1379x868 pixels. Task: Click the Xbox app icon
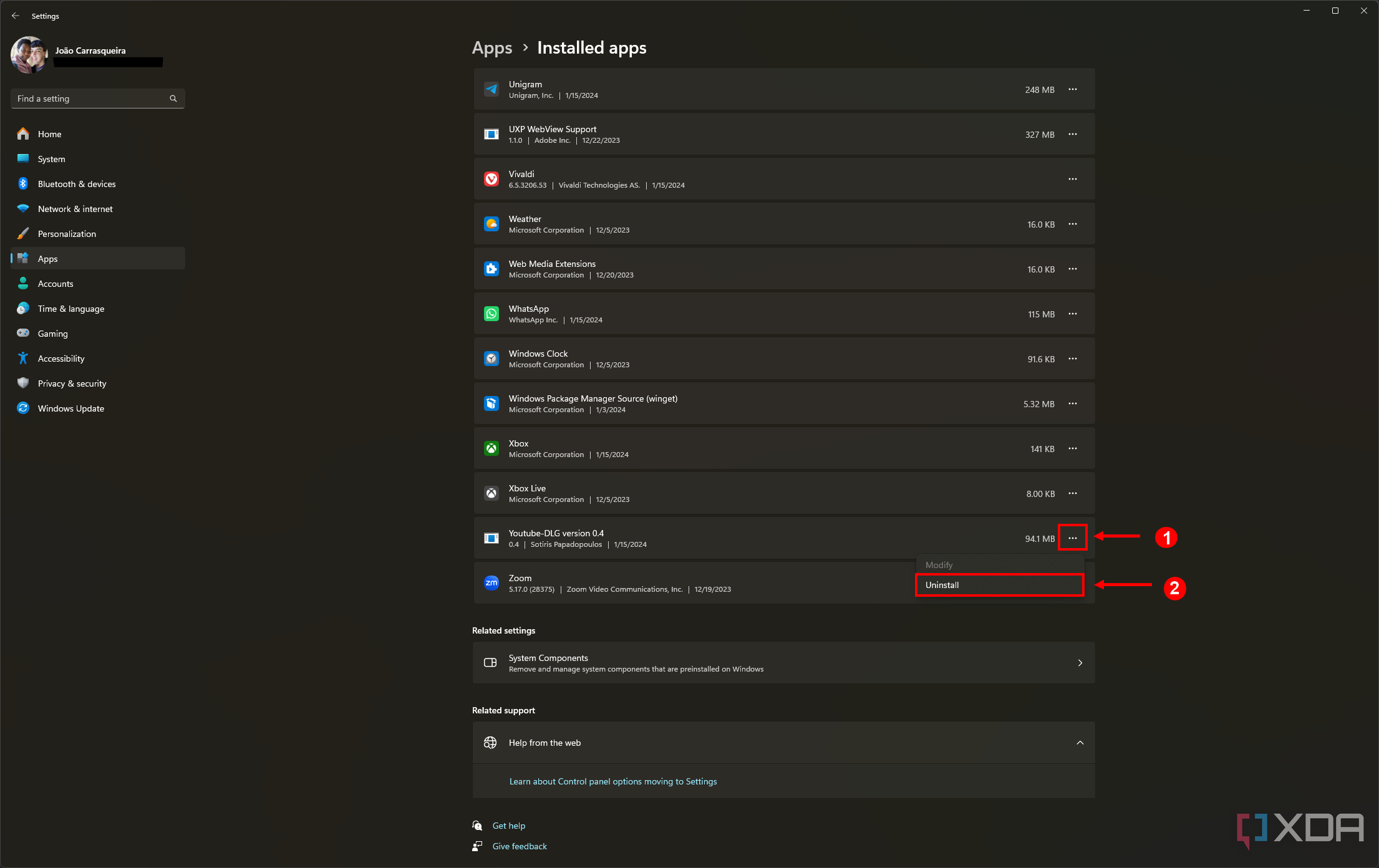click(491, 449)
